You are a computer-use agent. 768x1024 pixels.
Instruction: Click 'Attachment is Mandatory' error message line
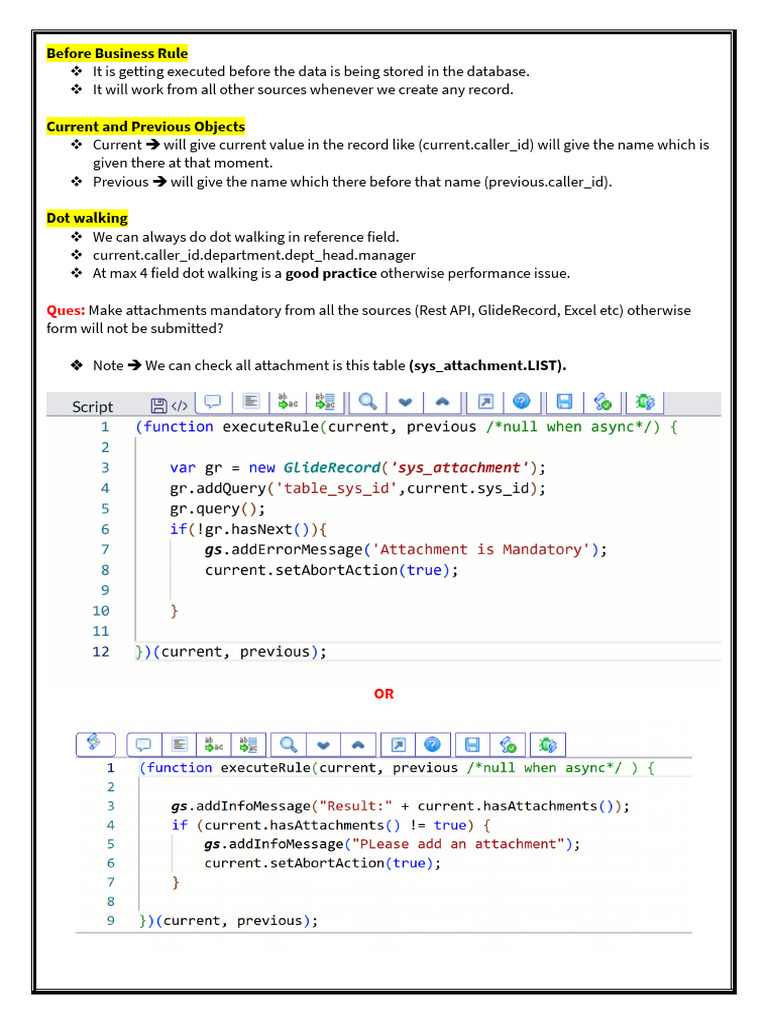pyautogui.click(x=406, y=550)
